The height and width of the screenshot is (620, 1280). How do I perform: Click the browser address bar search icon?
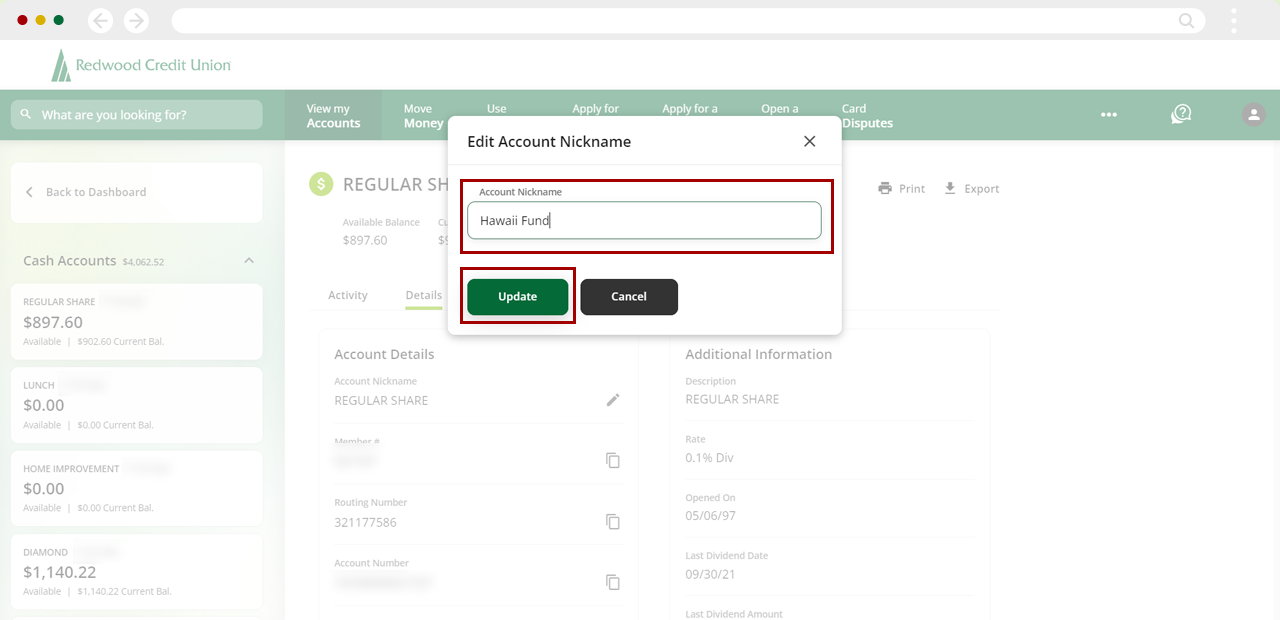pos(1187,20)
